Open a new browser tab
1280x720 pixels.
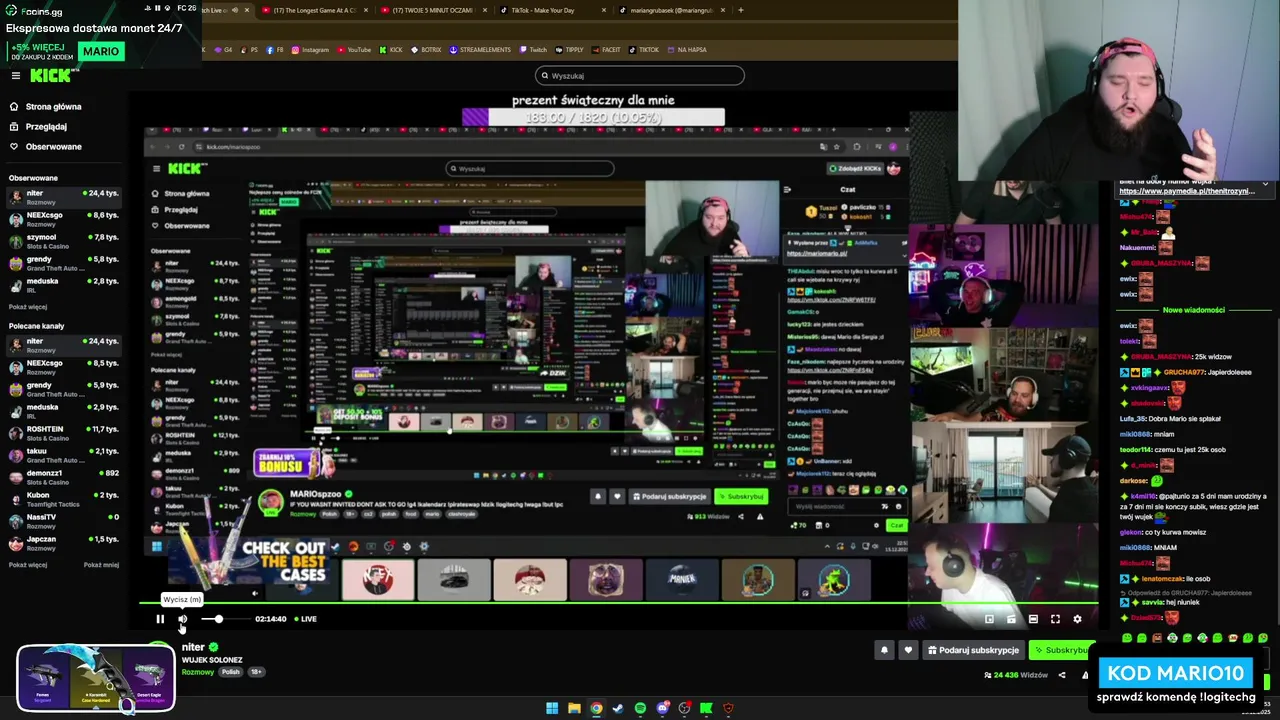tap(740, 10)
